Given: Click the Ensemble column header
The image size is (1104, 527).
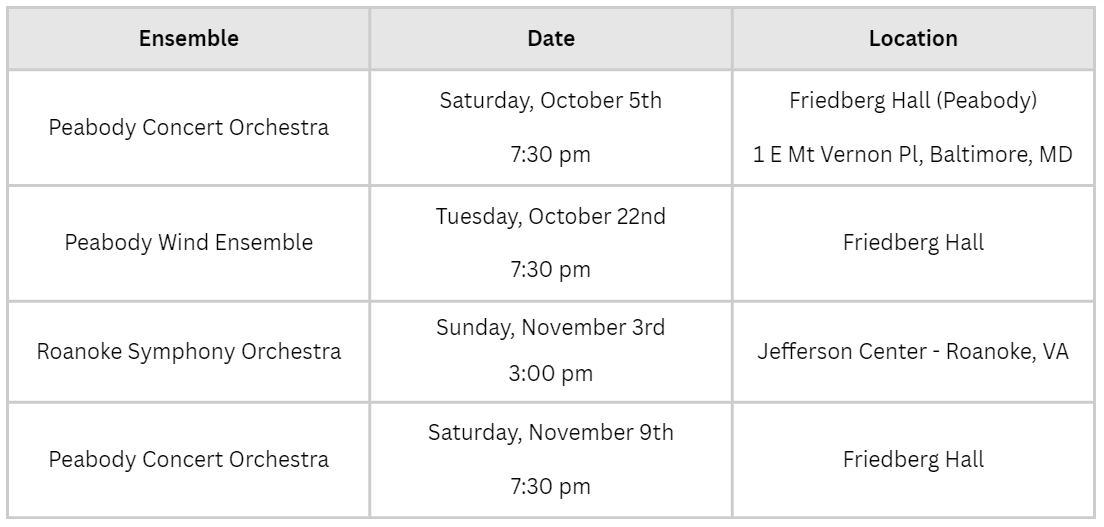Looking at the screenshot, I should pyautogui.click(x=189, y=39).
